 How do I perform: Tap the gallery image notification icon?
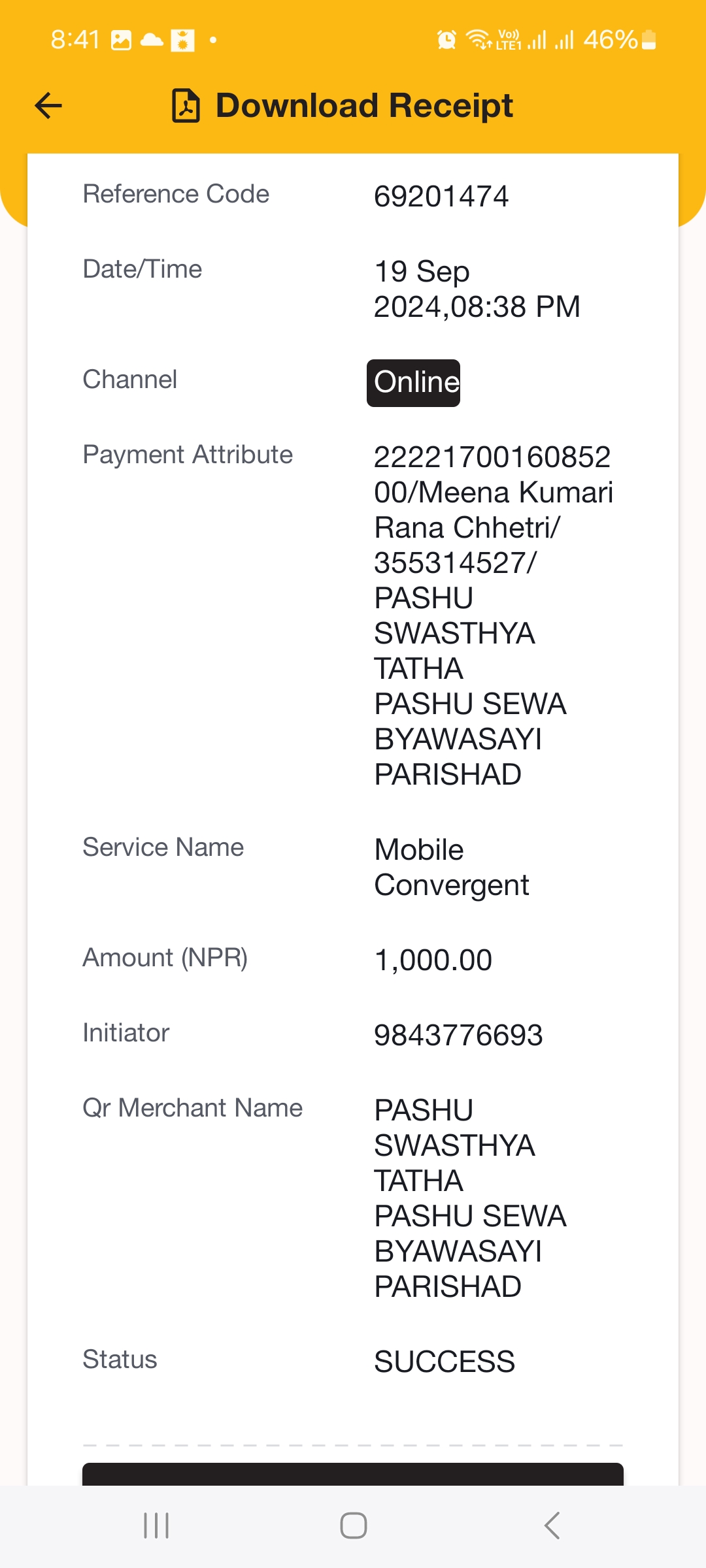click(121, 40)
